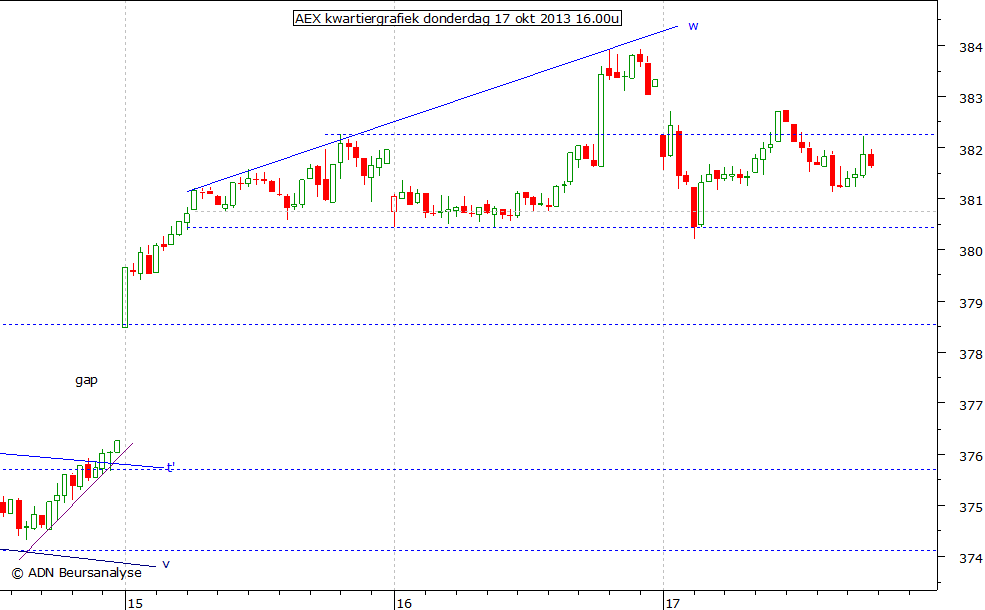This screenshot has height=610, width=985.
Task: Click the price axis label 381
Action: point(971,201)
